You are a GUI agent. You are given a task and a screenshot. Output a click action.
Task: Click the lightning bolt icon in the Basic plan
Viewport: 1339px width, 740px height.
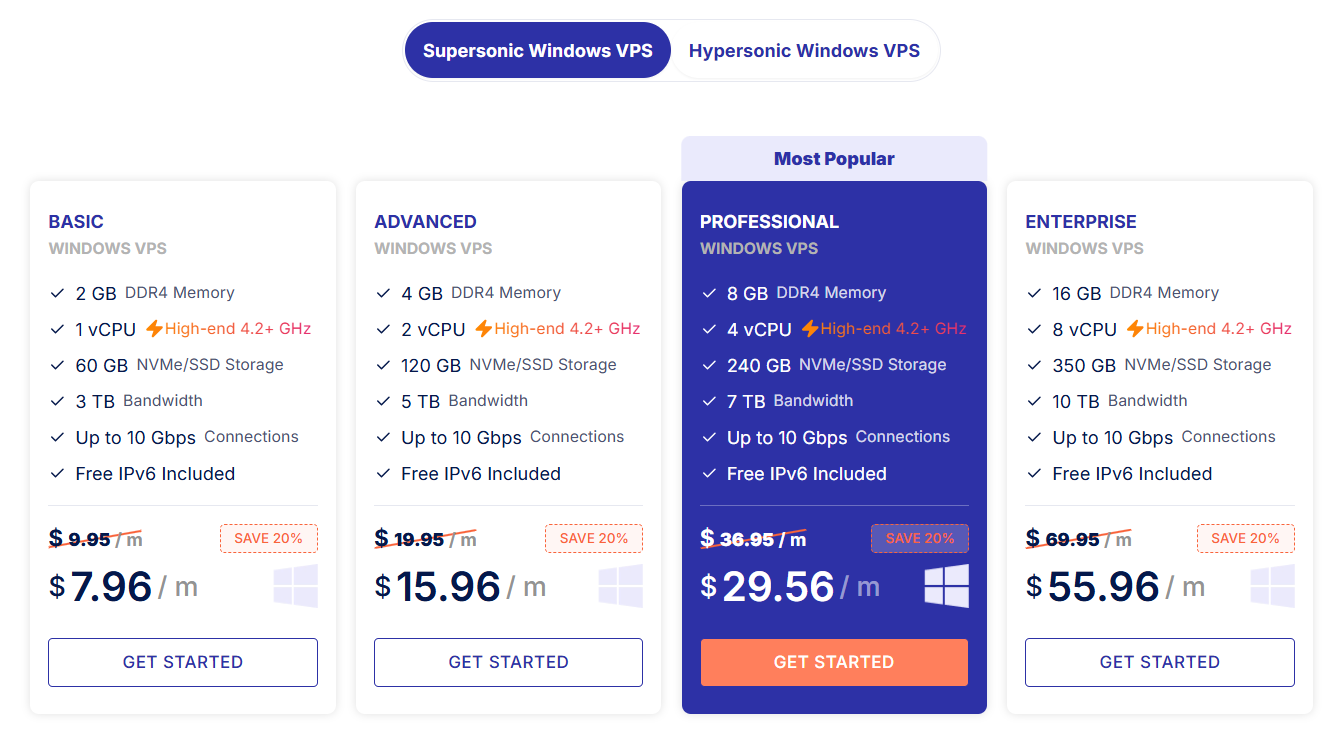(x=154, y=328)
